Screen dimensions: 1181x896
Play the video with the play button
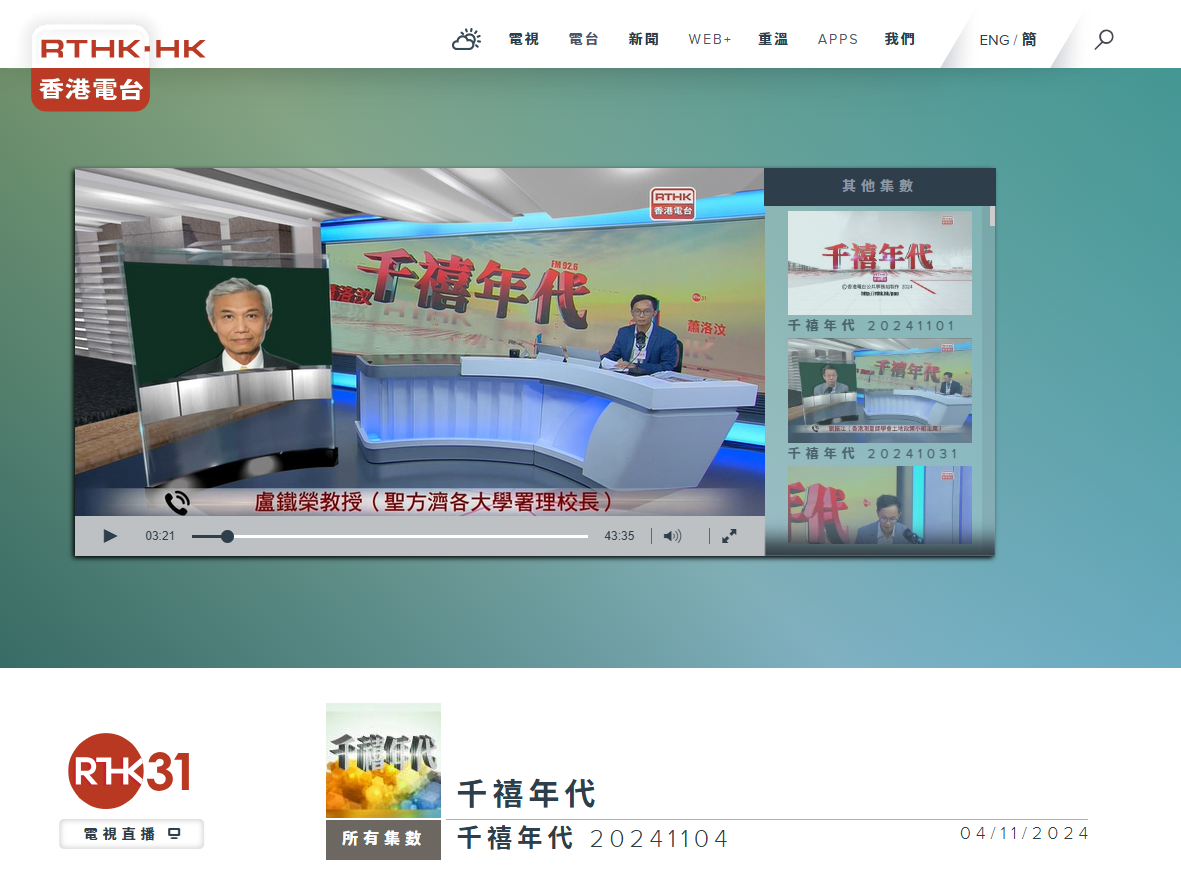pos(110,536)
